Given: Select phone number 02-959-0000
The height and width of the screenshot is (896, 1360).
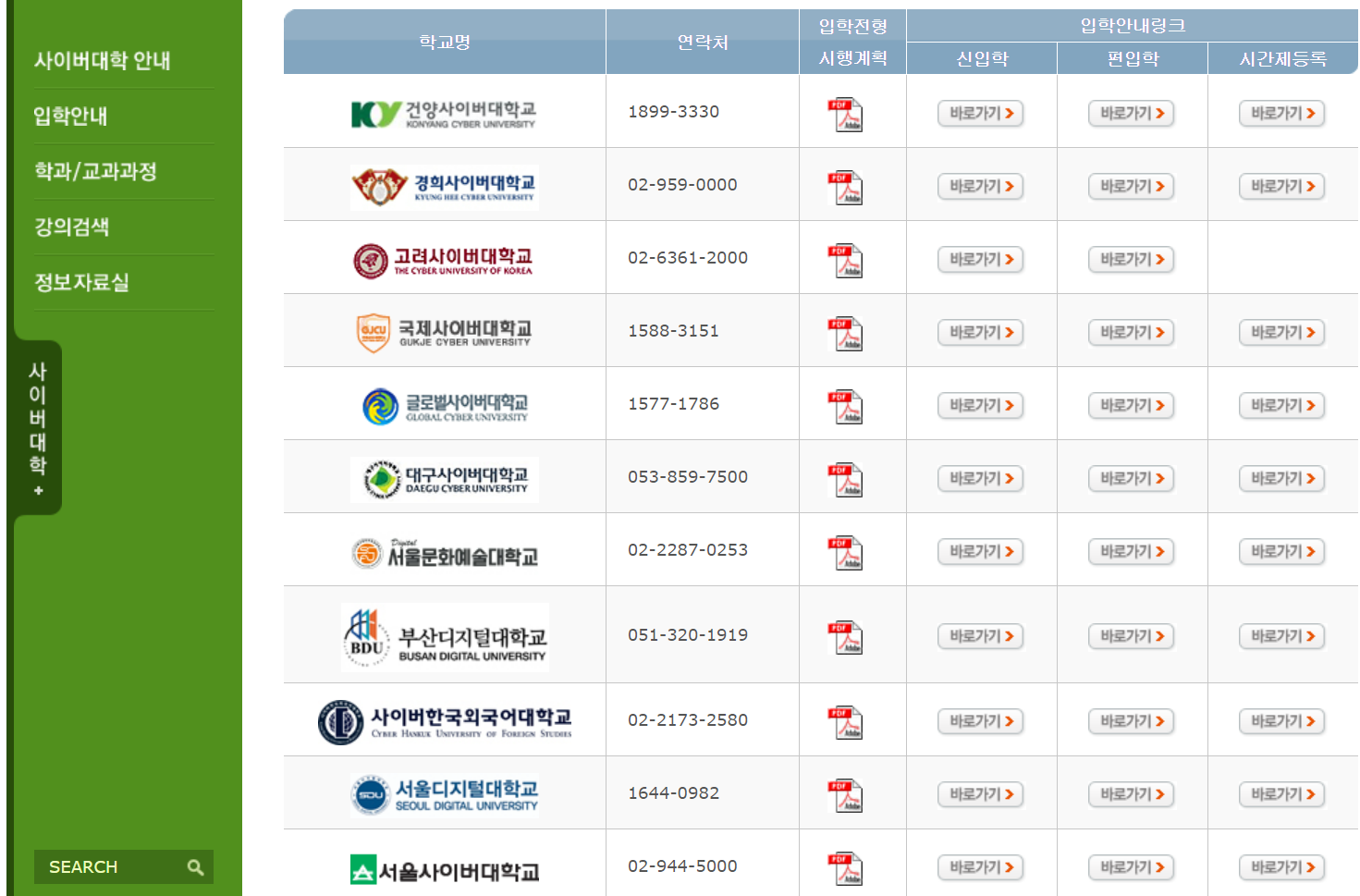Looking at the screenshot, I should coord(682,185).
